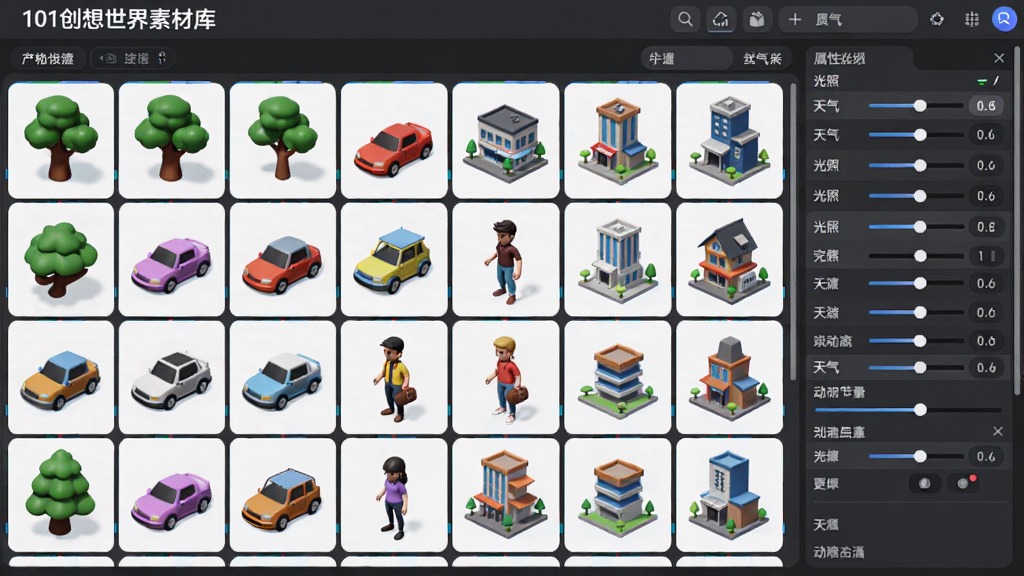
Task: Click the properties panel vertical scrollbar
Action: tap(1017, 221)
